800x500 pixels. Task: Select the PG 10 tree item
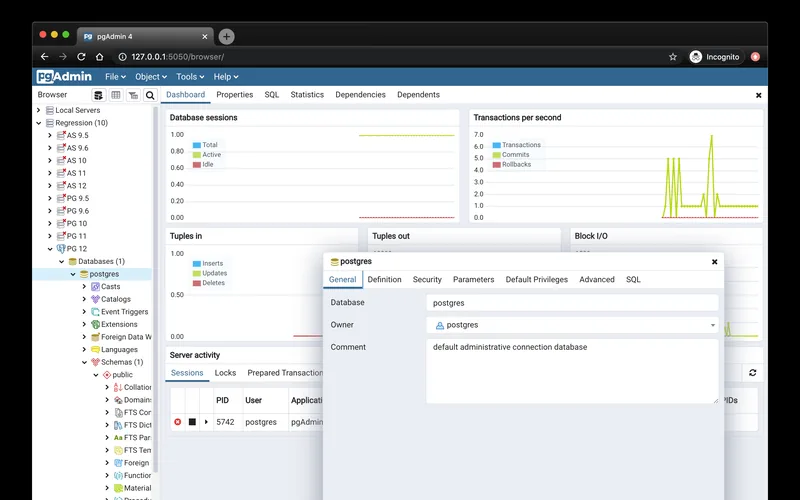click(77, 223)
